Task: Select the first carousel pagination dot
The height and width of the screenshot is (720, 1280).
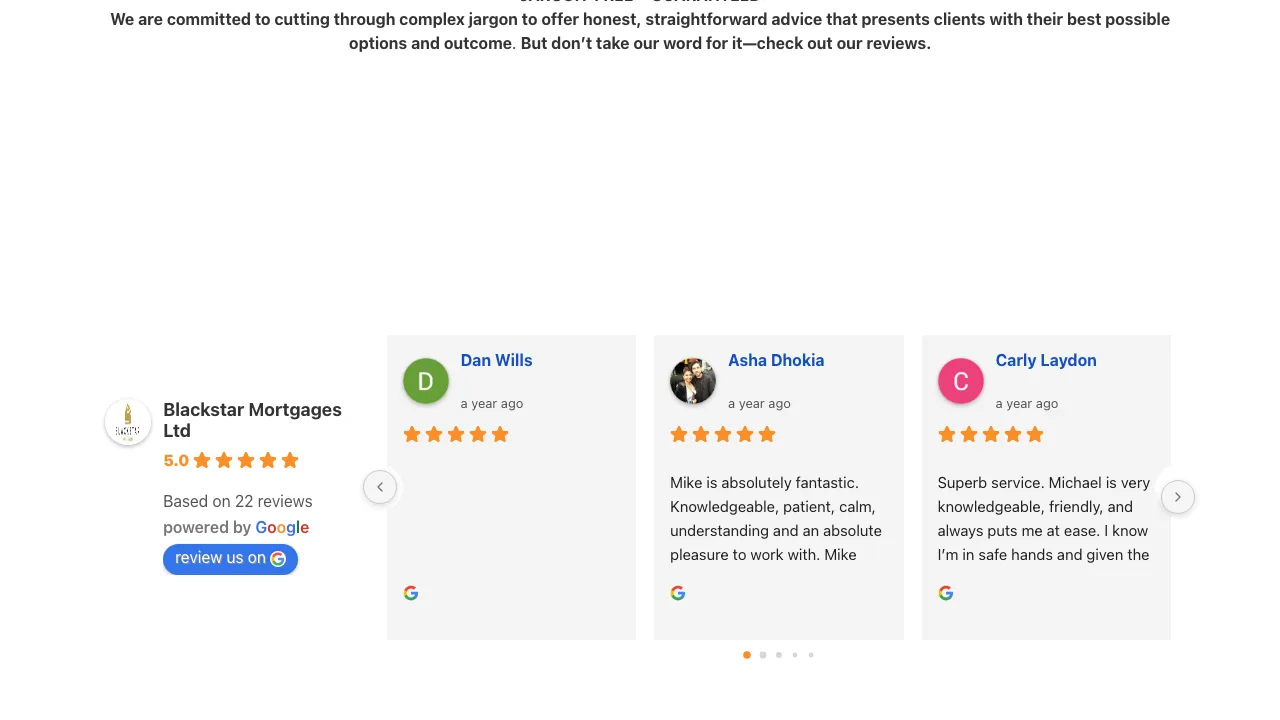Action: pos(747,655)
